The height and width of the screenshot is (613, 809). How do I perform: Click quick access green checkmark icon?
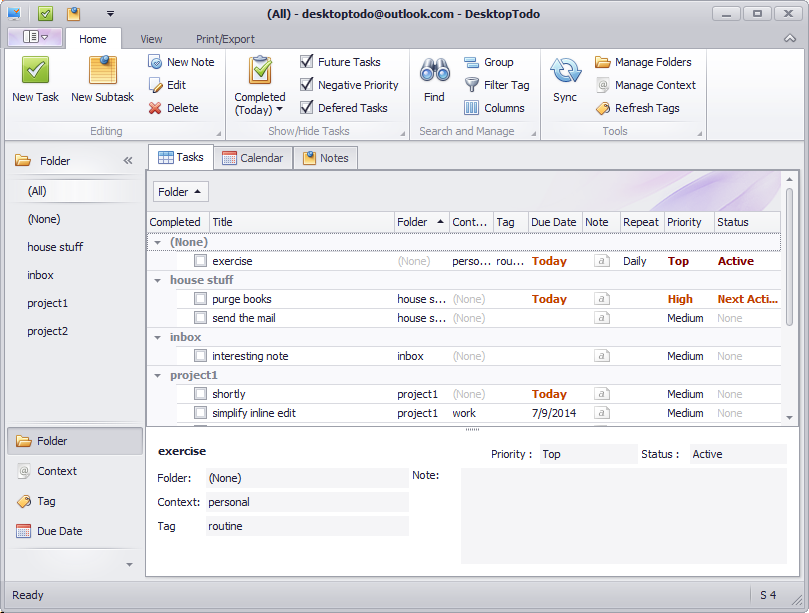[x=45, y=13]
